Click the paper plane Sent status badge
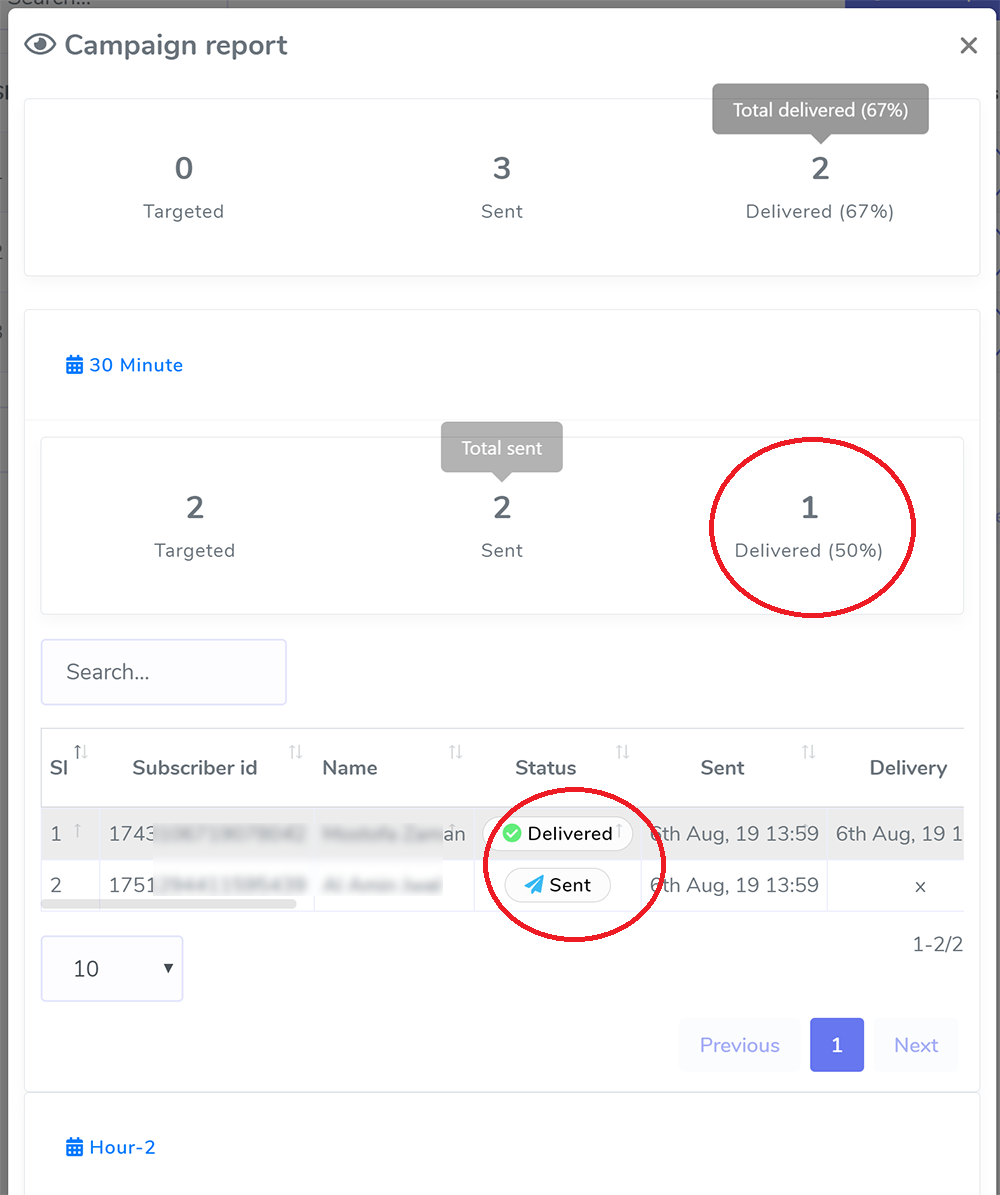 point(557,884)
